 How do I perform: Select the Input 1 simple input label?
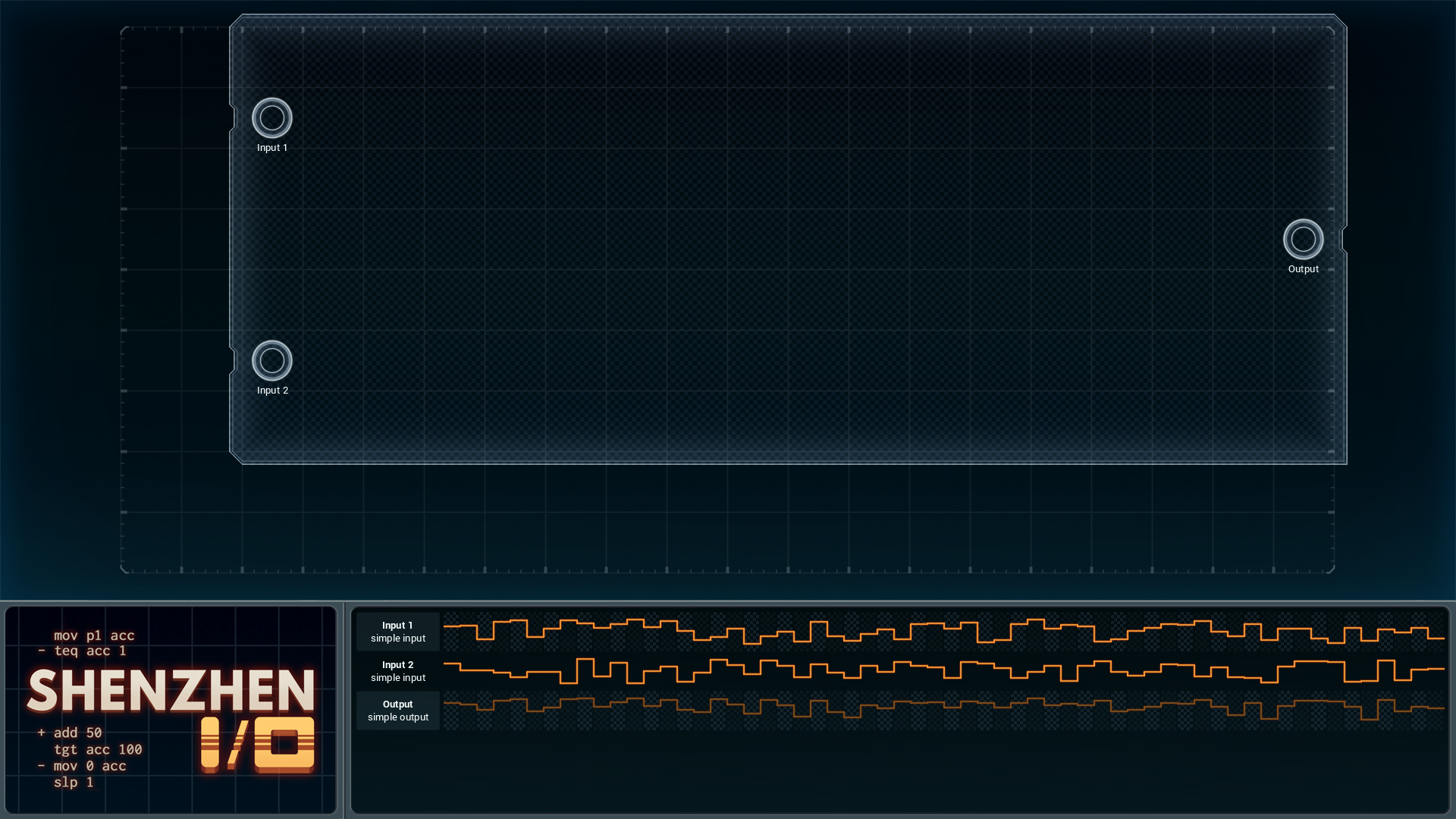(398, 632)
